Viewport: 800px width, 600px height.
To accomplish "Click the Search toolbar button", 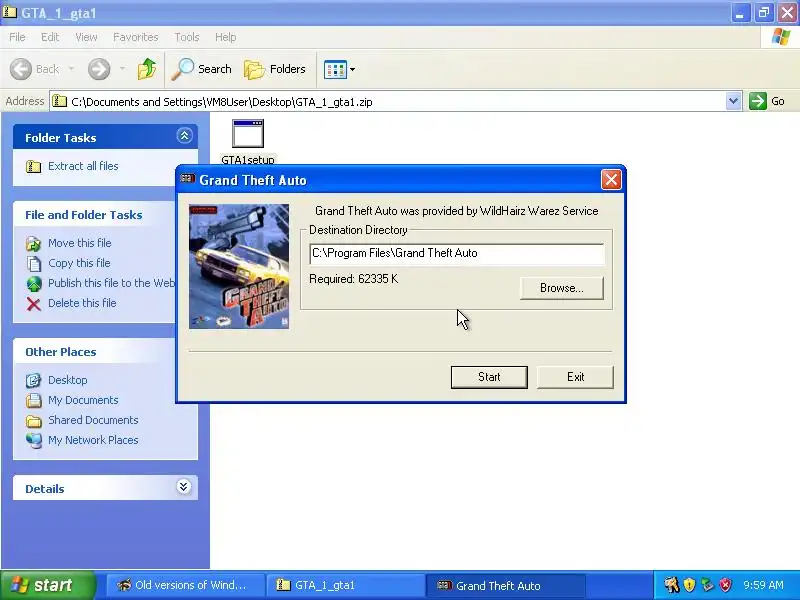I will tap(201, 69).
